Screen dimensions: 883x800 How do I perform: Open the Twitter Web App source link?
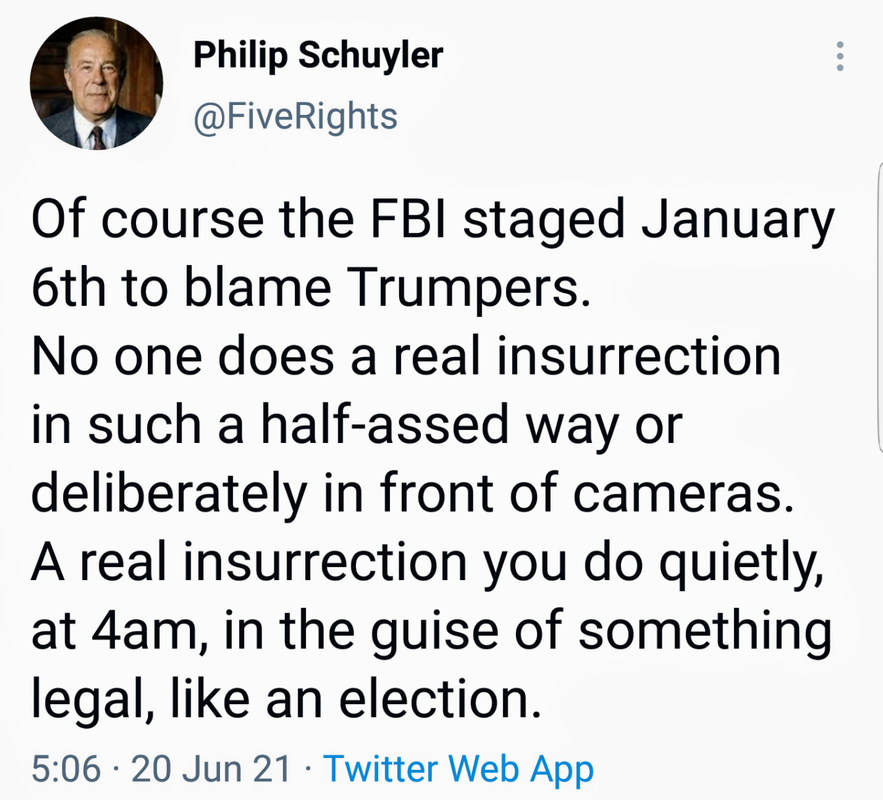coord(458,770)
